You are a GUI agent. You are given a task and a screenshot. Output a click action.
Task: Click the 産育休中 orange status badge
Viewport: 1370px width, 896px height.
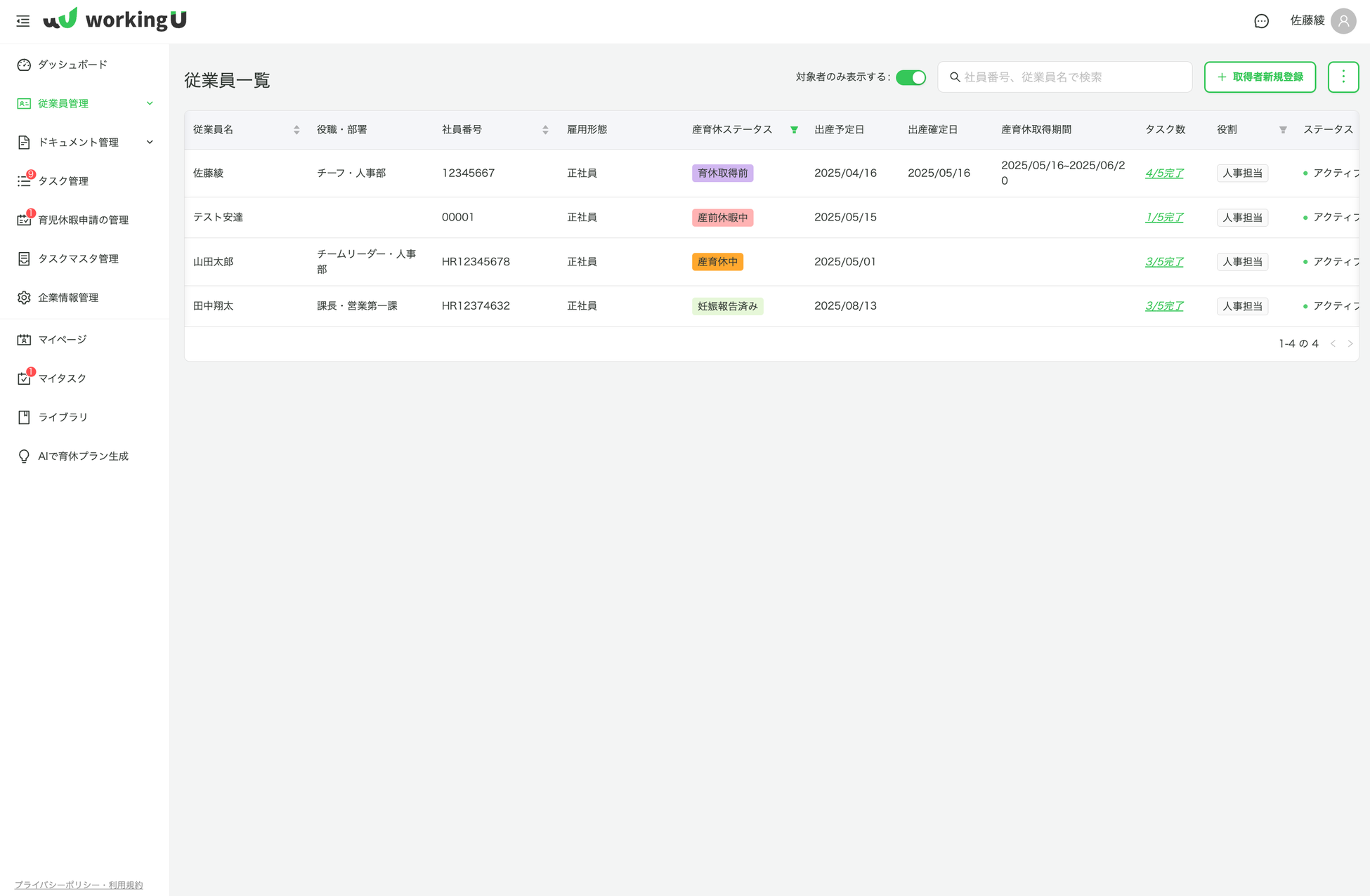point(717,262)
